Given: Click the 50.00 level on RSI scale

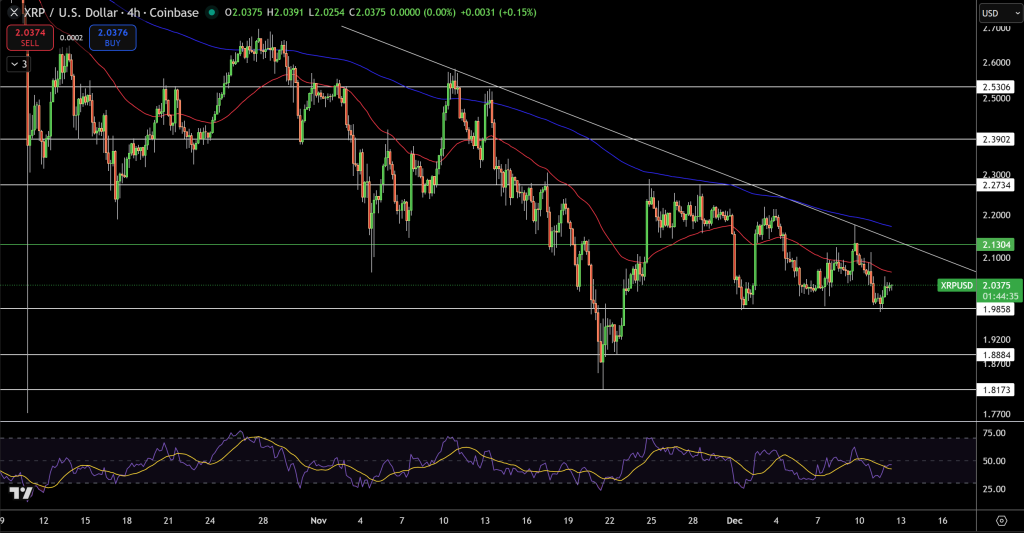Looking at the screenshot, I should click(x=994, y=461).
